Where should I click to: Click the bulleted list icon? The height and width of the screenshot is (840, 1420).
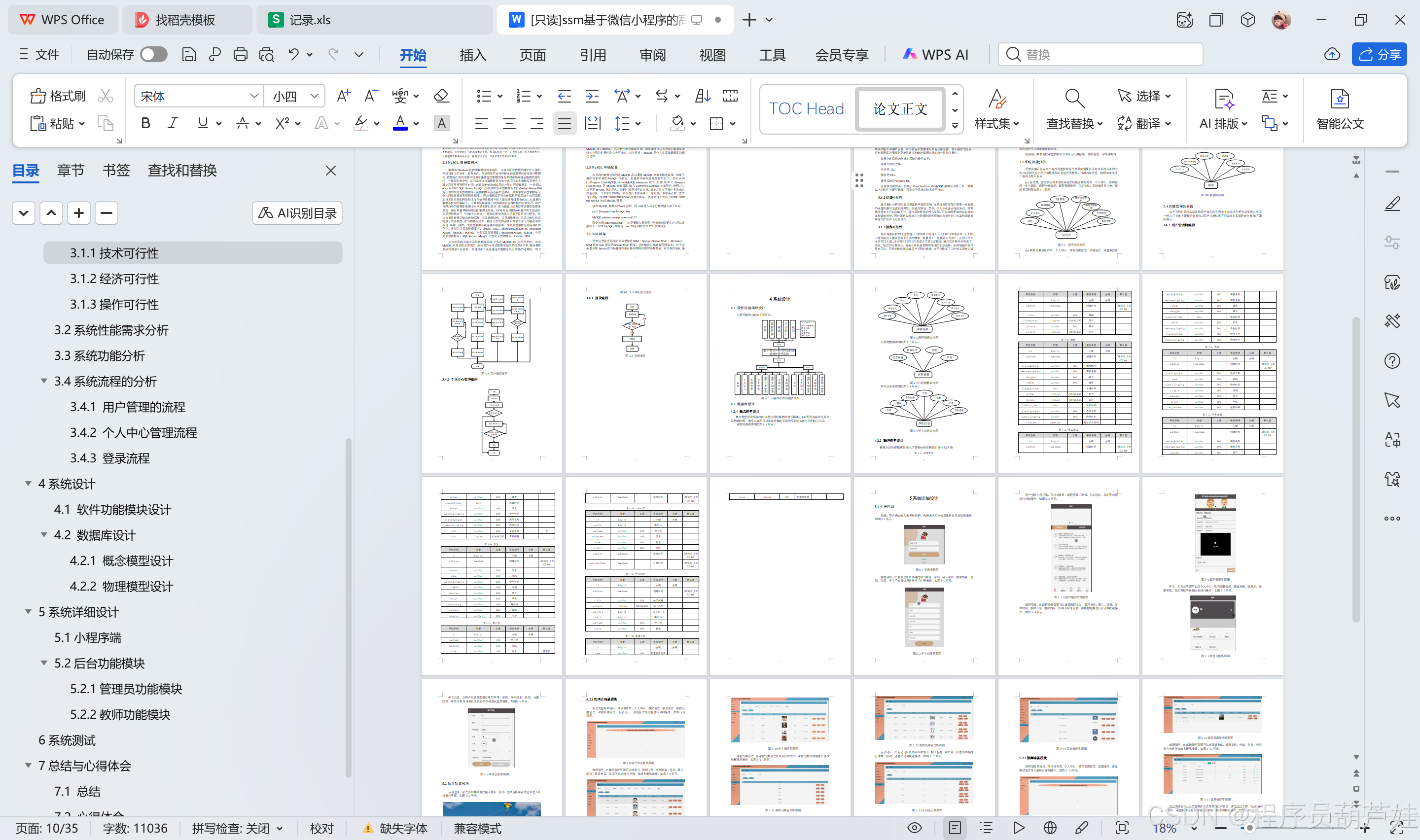pos(484,96)
